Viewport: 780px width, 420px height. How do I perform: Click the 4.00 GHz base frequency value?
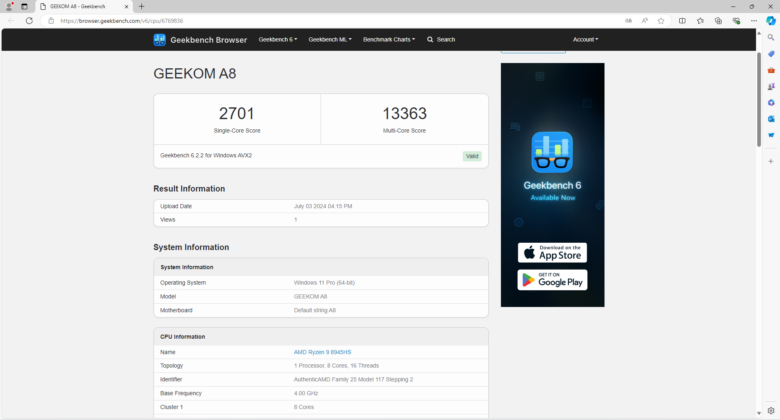pos(305,393)
